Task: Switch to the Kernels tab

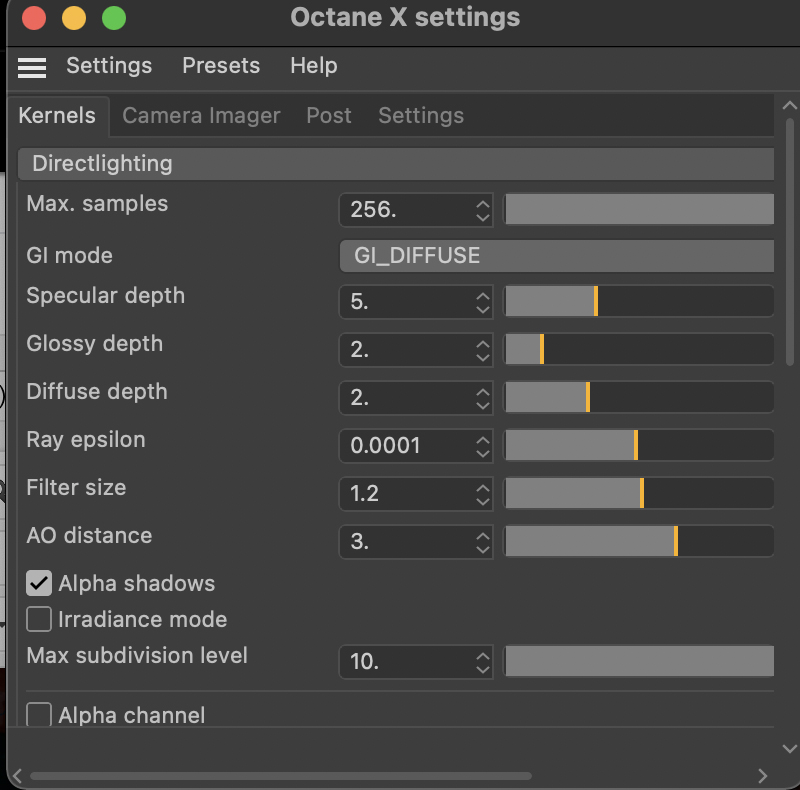Action: click(x=58, y=116)
